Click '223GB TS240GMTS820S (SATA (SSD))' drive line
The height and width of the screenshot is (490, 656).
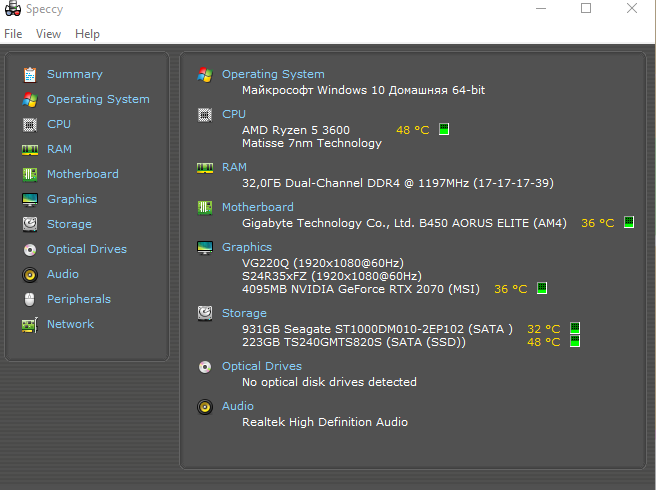354,342
